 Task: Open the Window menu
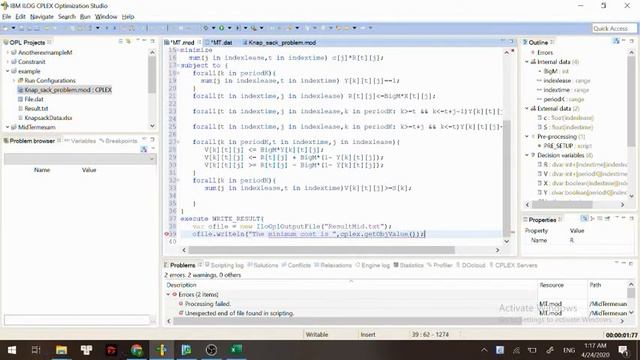pyautogui.click(x=106, y=17)
